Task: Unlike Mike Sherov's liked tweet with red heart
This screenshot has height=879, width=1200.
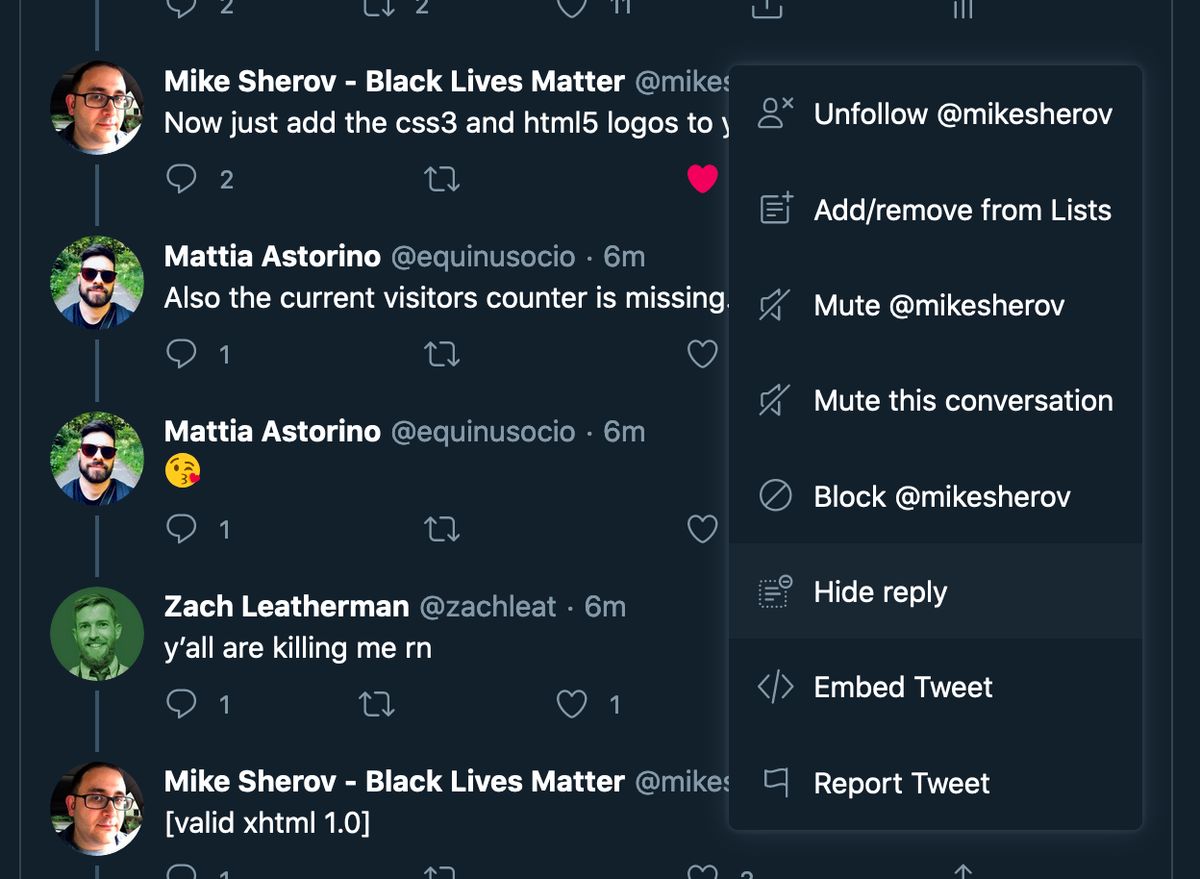Action: pos(703,179)
